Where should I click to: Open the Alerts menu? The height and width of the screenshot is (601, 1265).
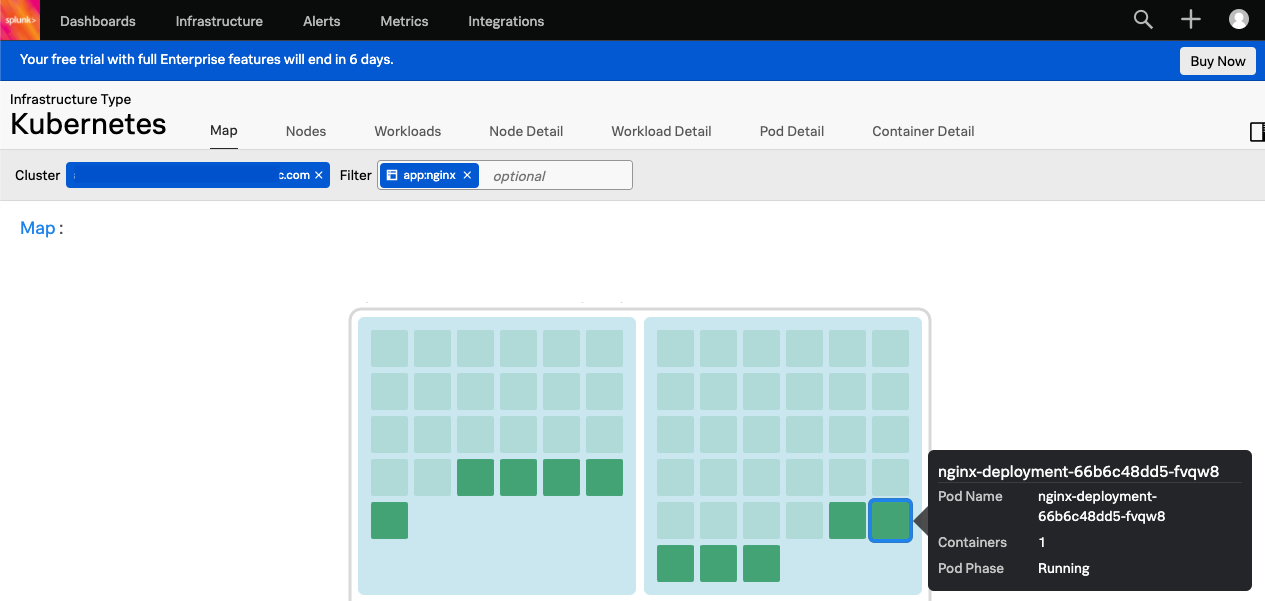pos(321,21)
